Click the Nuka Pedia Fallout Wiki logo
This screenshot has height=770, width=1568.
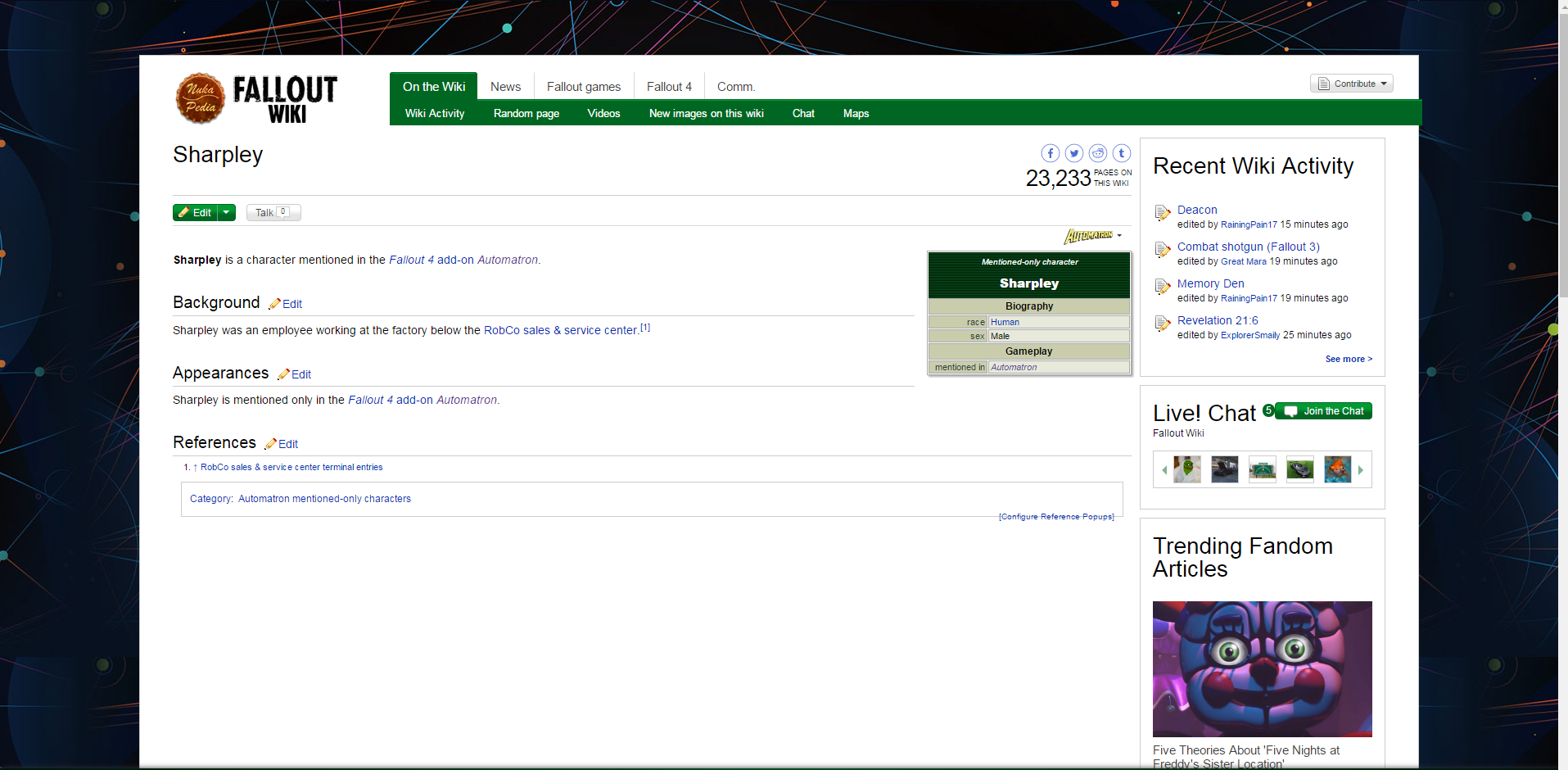[x=256, y=98]
